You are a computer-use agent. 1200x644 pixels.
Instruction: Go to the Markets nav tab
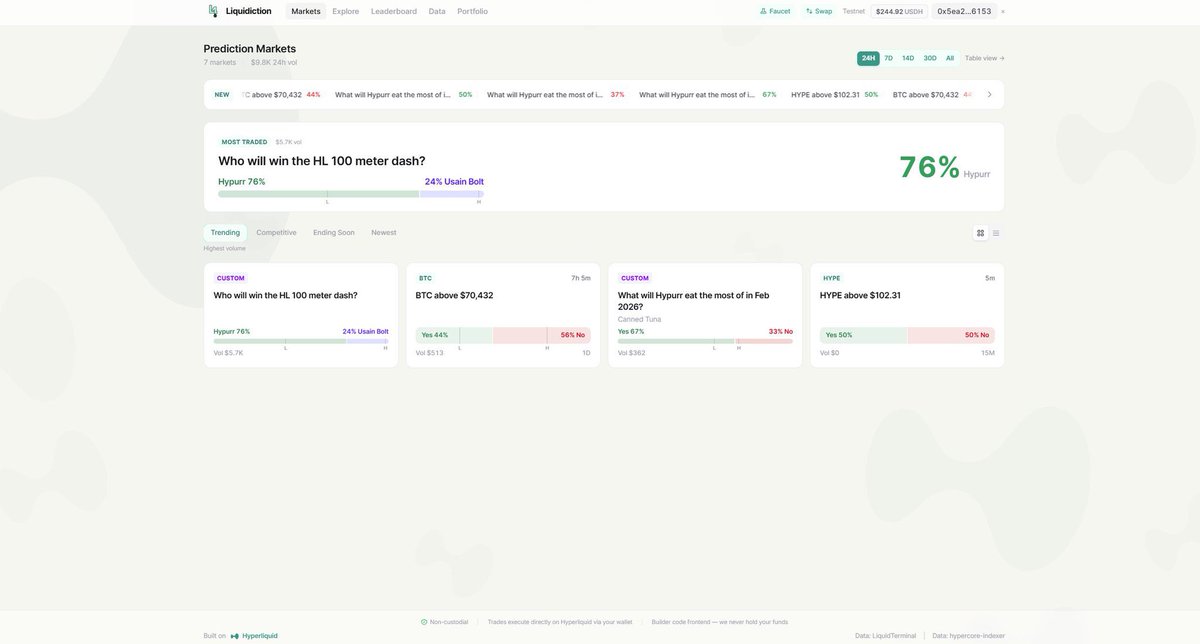click(x=306, y=11)
